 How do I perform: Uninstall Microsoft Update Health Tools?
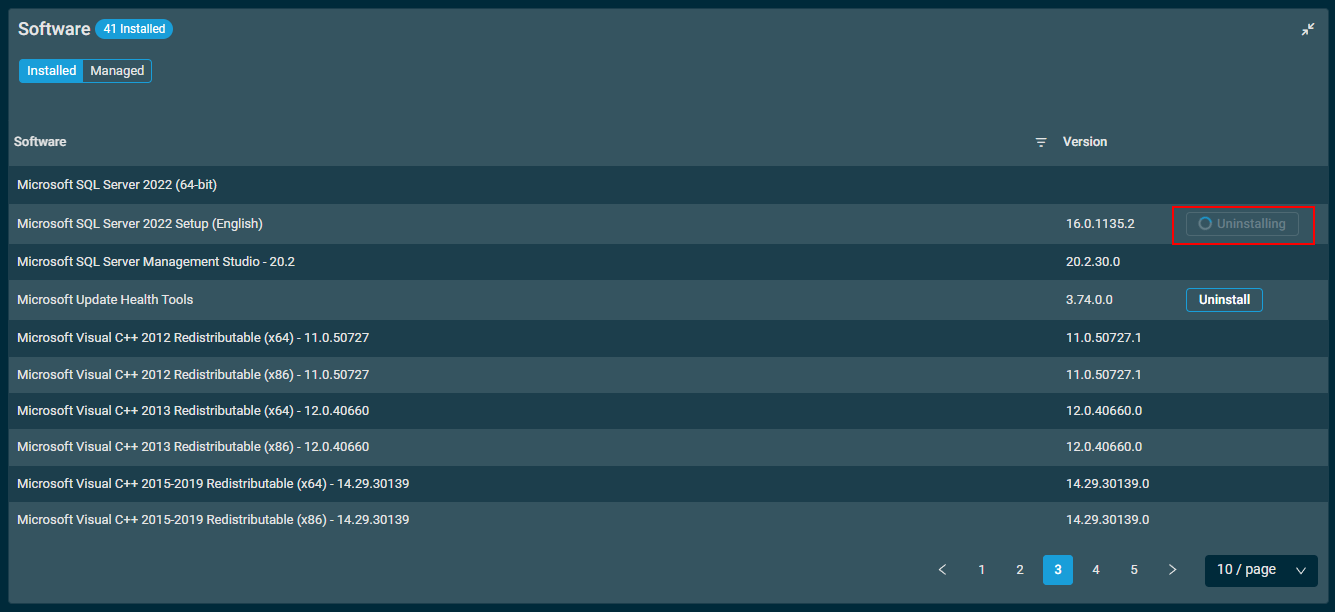[x=1224, y=300]
